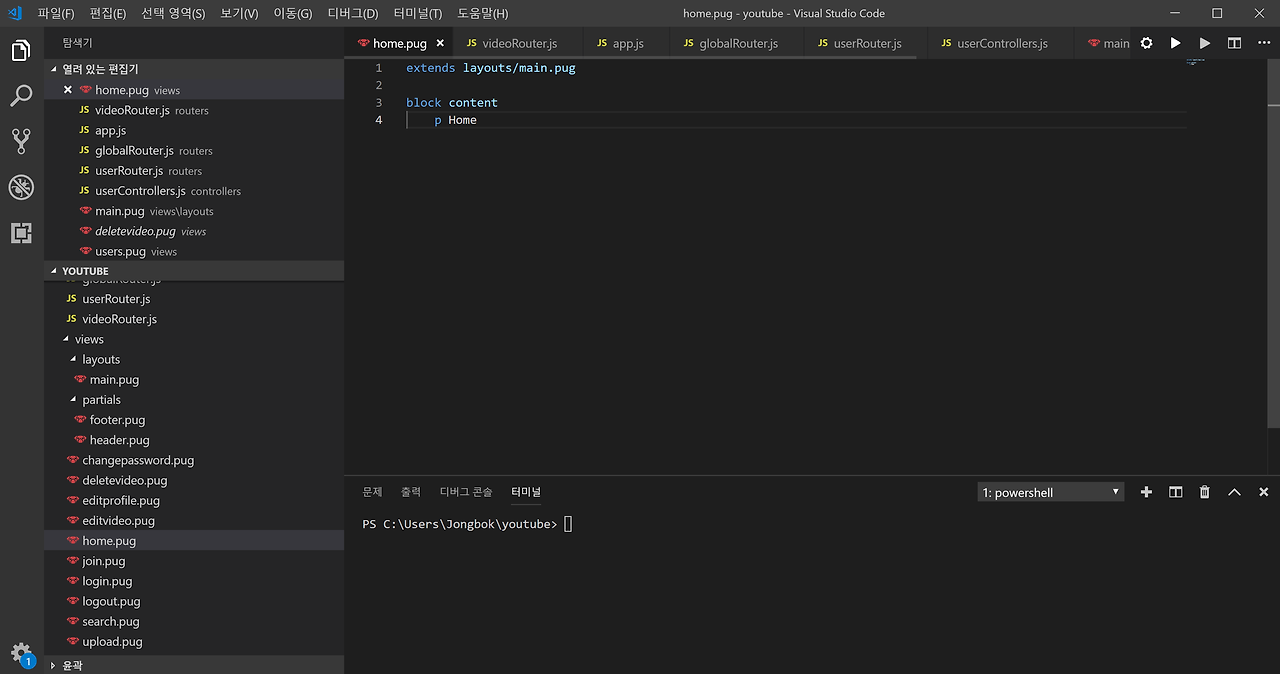Open the 터미널(T) menu
This screenshot has width=1280, height=674.
(418, 13)
